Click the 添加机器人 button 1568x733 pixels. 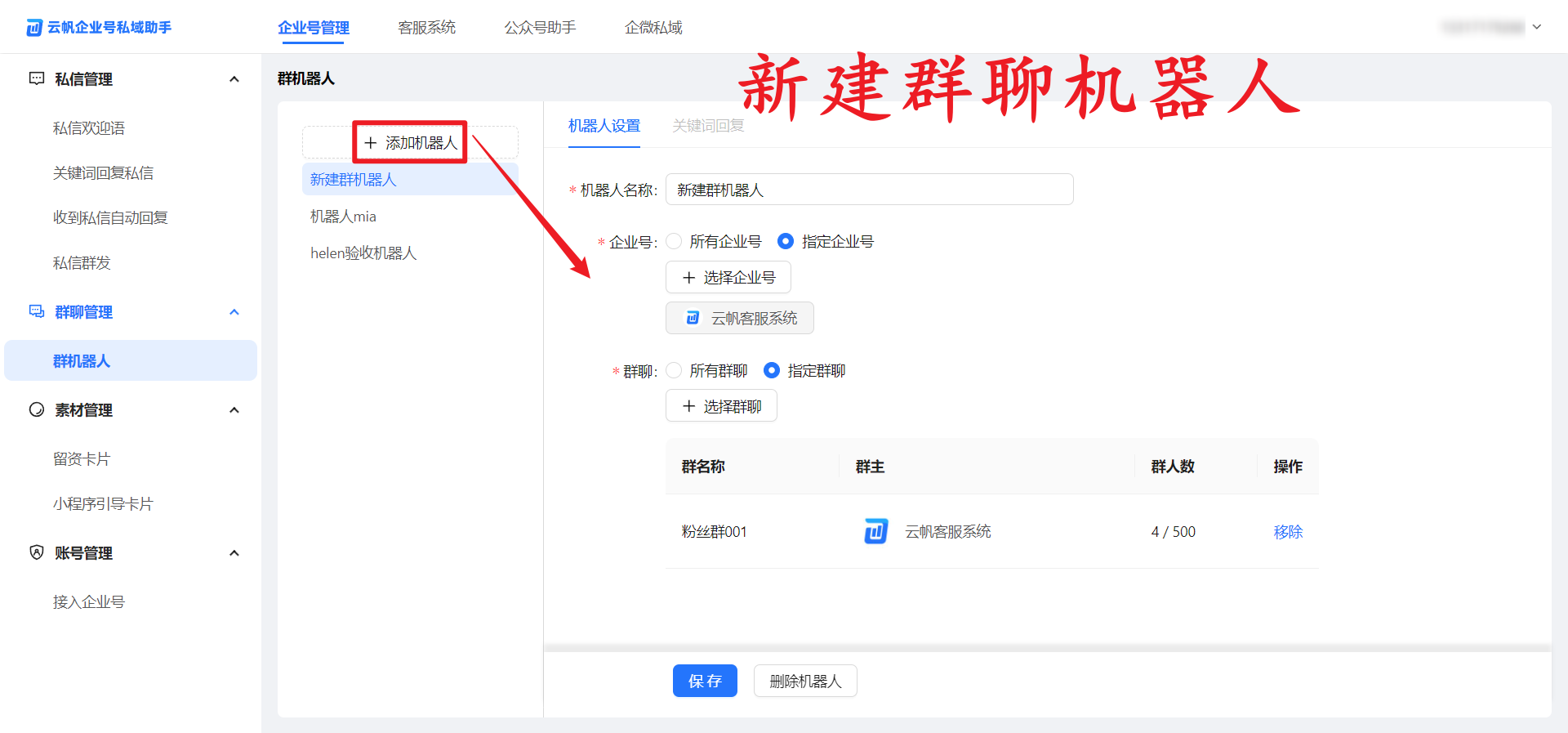pos(410,143)
